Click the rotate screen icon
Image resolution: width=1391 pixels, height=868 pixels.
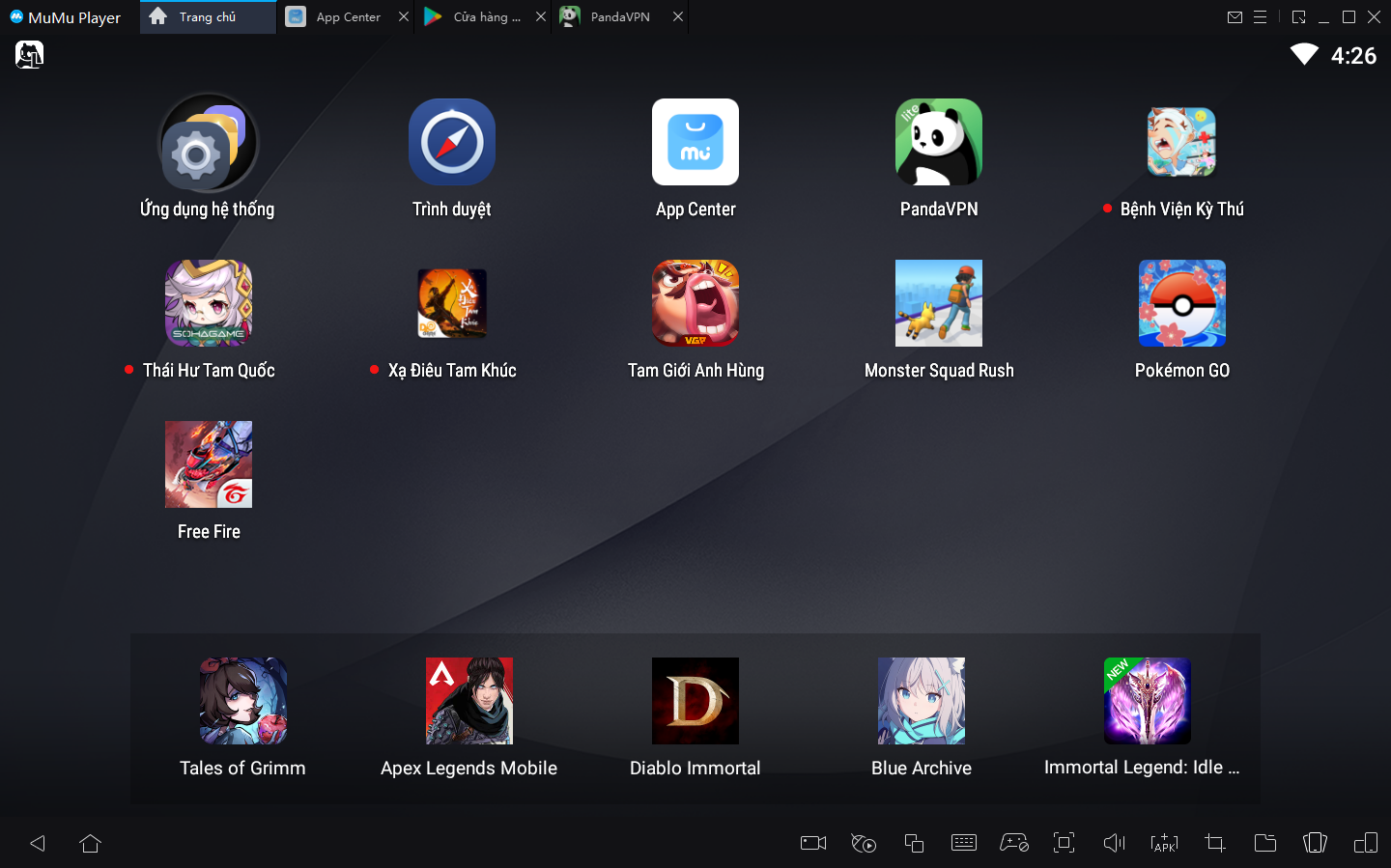coord(1316,843)
